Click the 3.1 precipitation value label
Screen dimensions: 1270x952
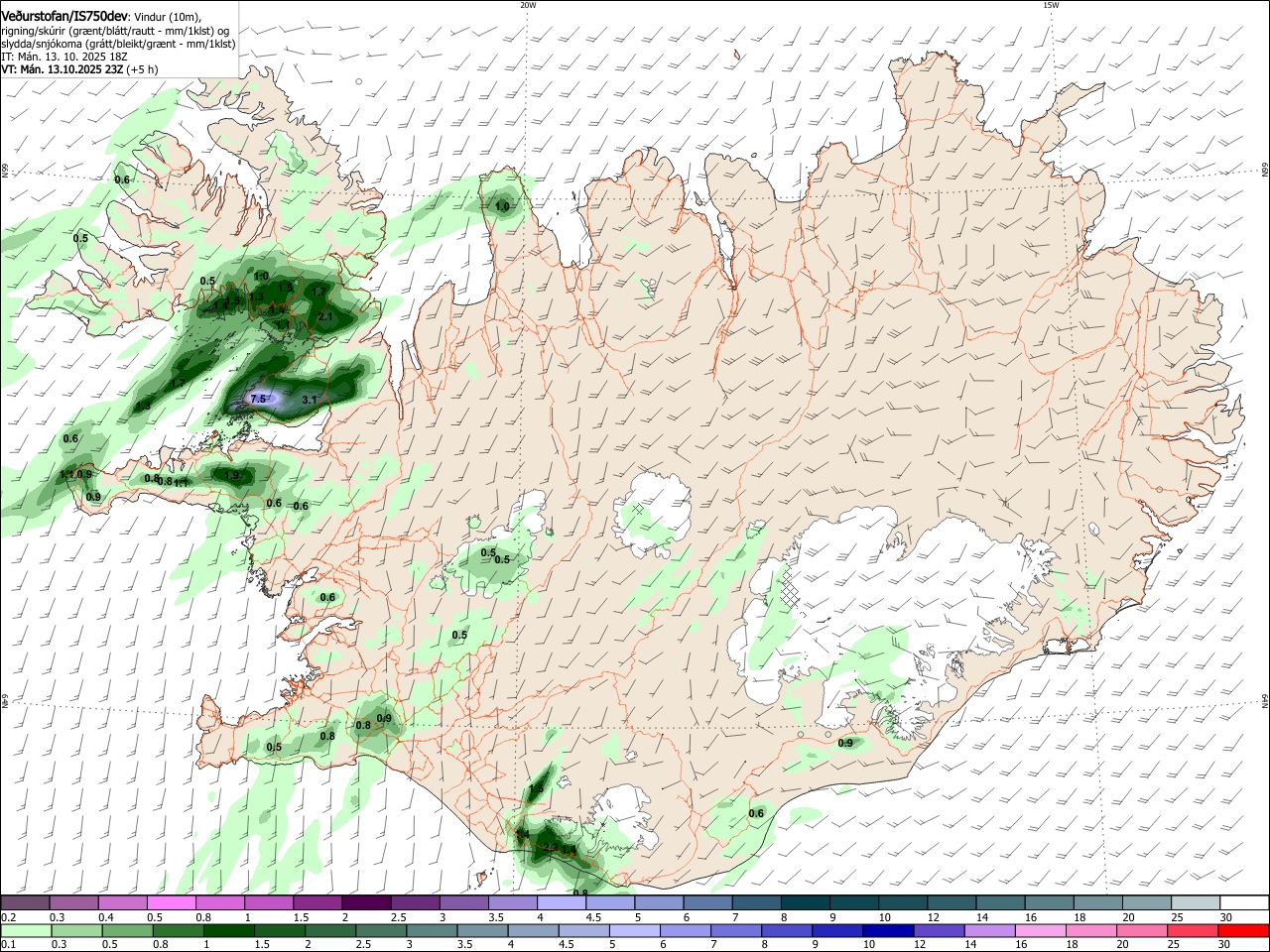click(x=309, y=400)
